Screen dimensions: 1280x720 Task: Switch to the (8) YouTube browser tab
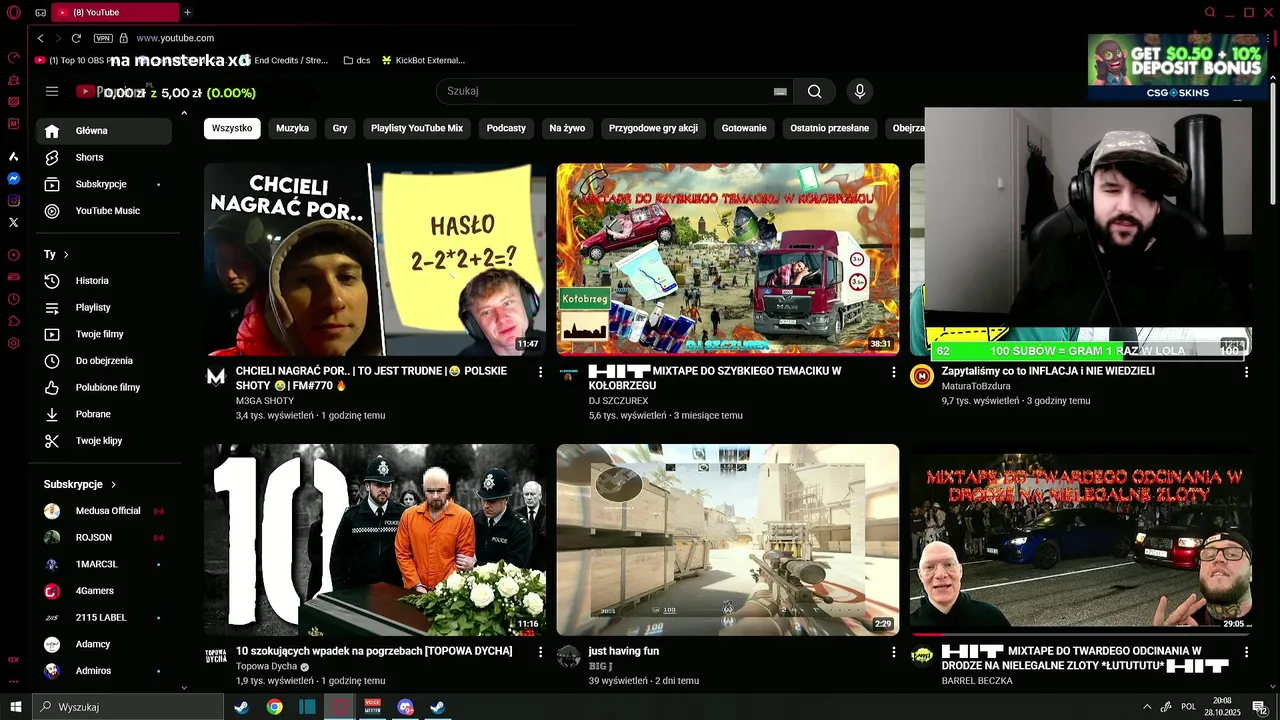(x=114, y=12)
